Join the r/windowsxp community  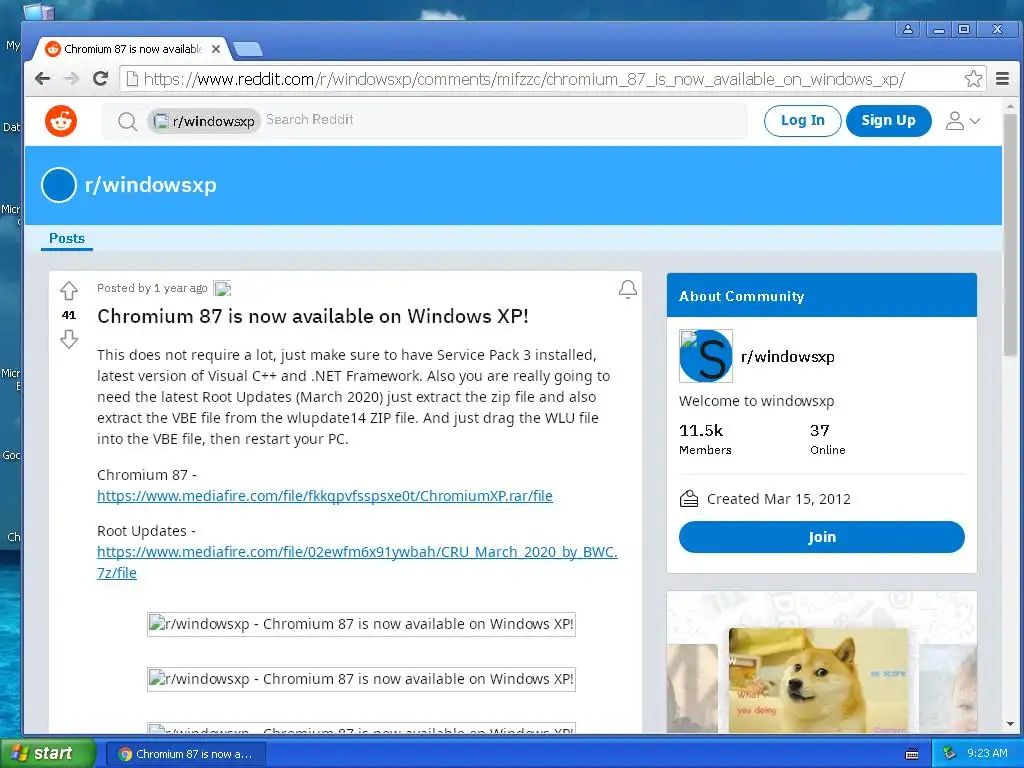tap(822, 537)
